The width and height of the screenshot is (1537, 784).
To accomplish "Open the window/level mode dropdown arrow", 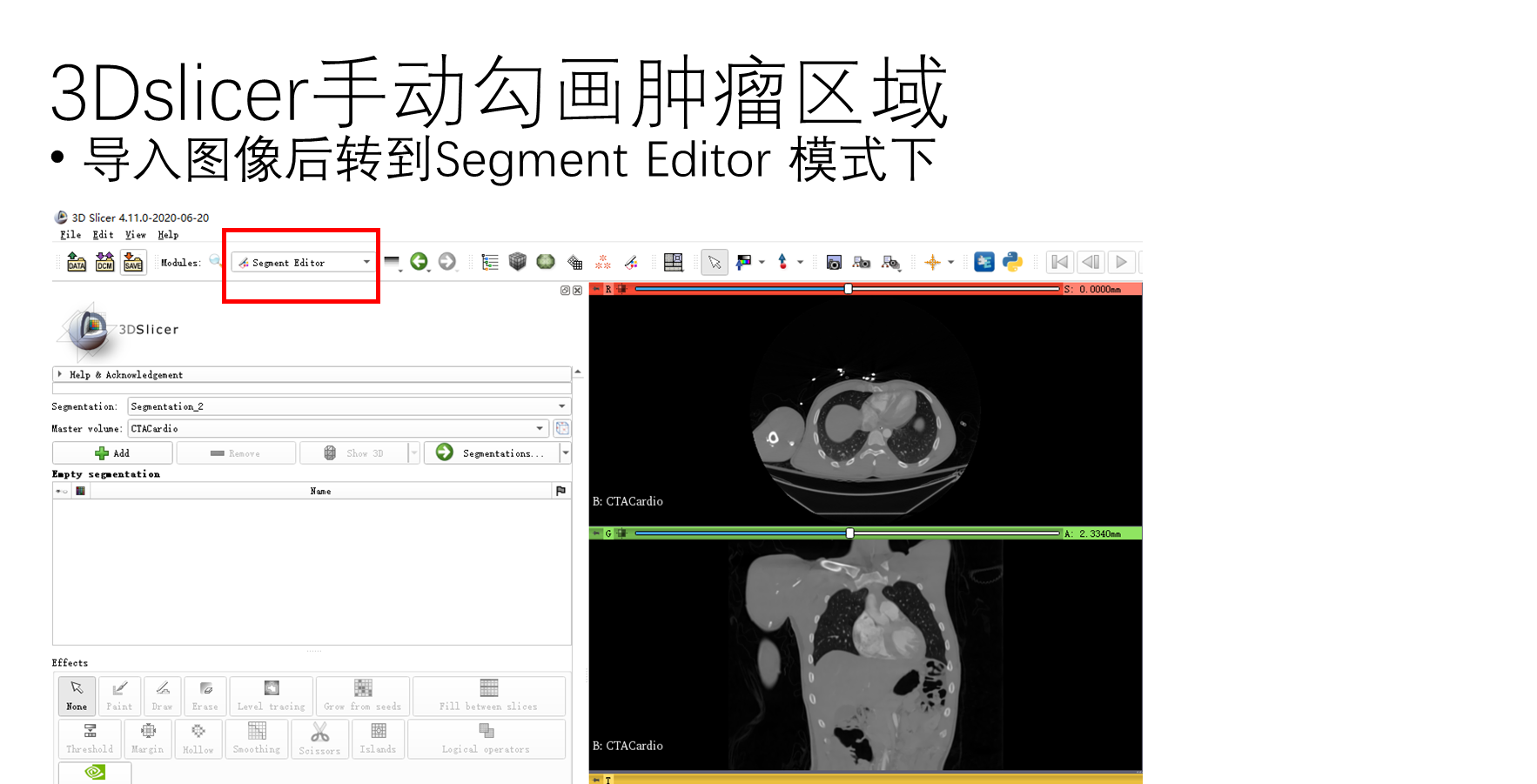I will 762,262.
